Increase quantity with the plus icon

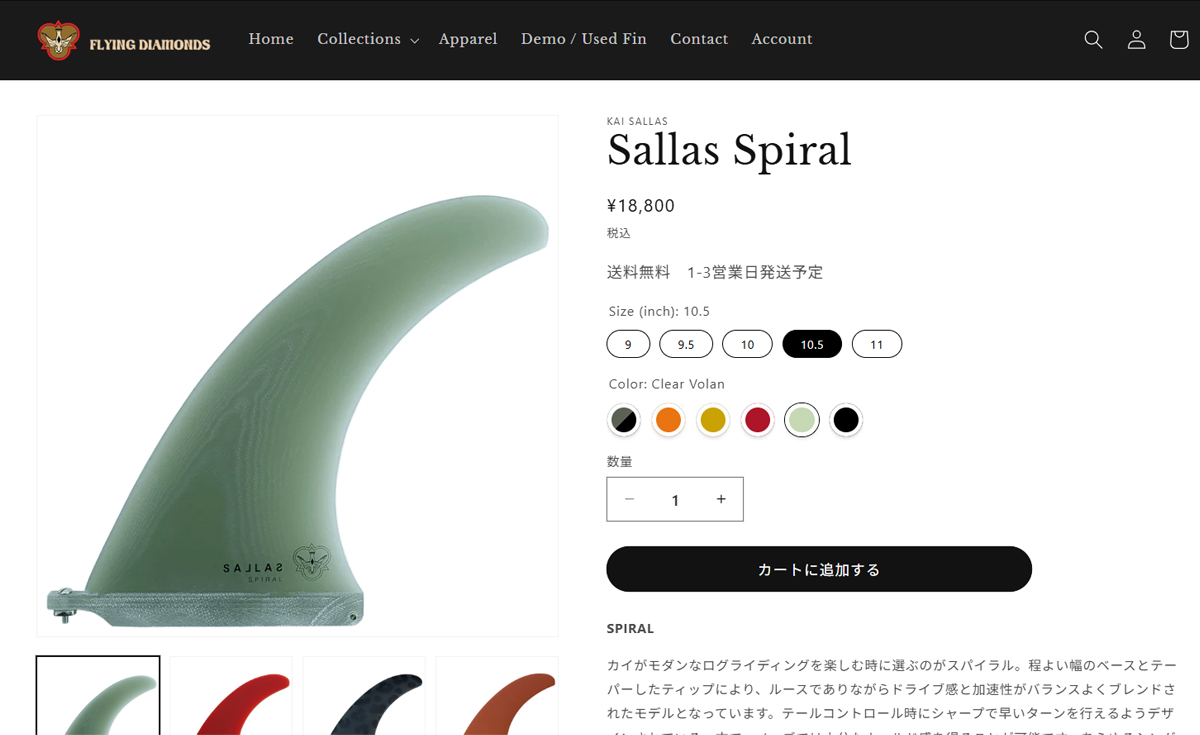coord(721,499)
